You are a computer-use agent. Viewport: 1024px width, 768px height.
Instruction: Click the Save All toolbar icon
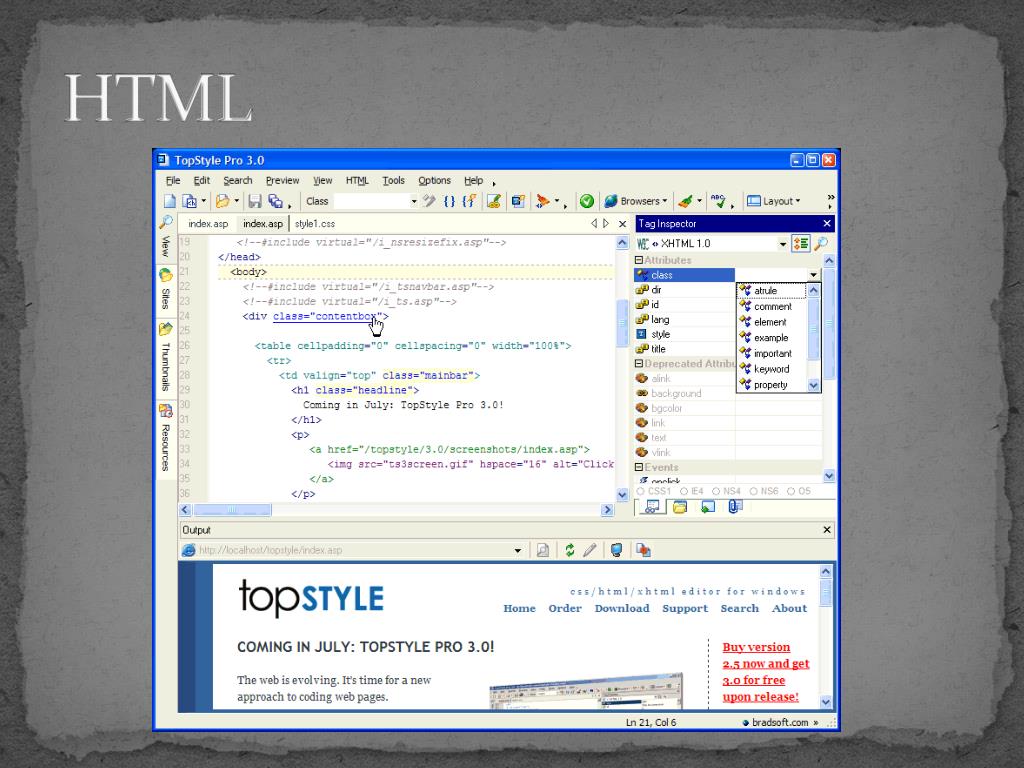pyautogui.click(x=276, y=201)
